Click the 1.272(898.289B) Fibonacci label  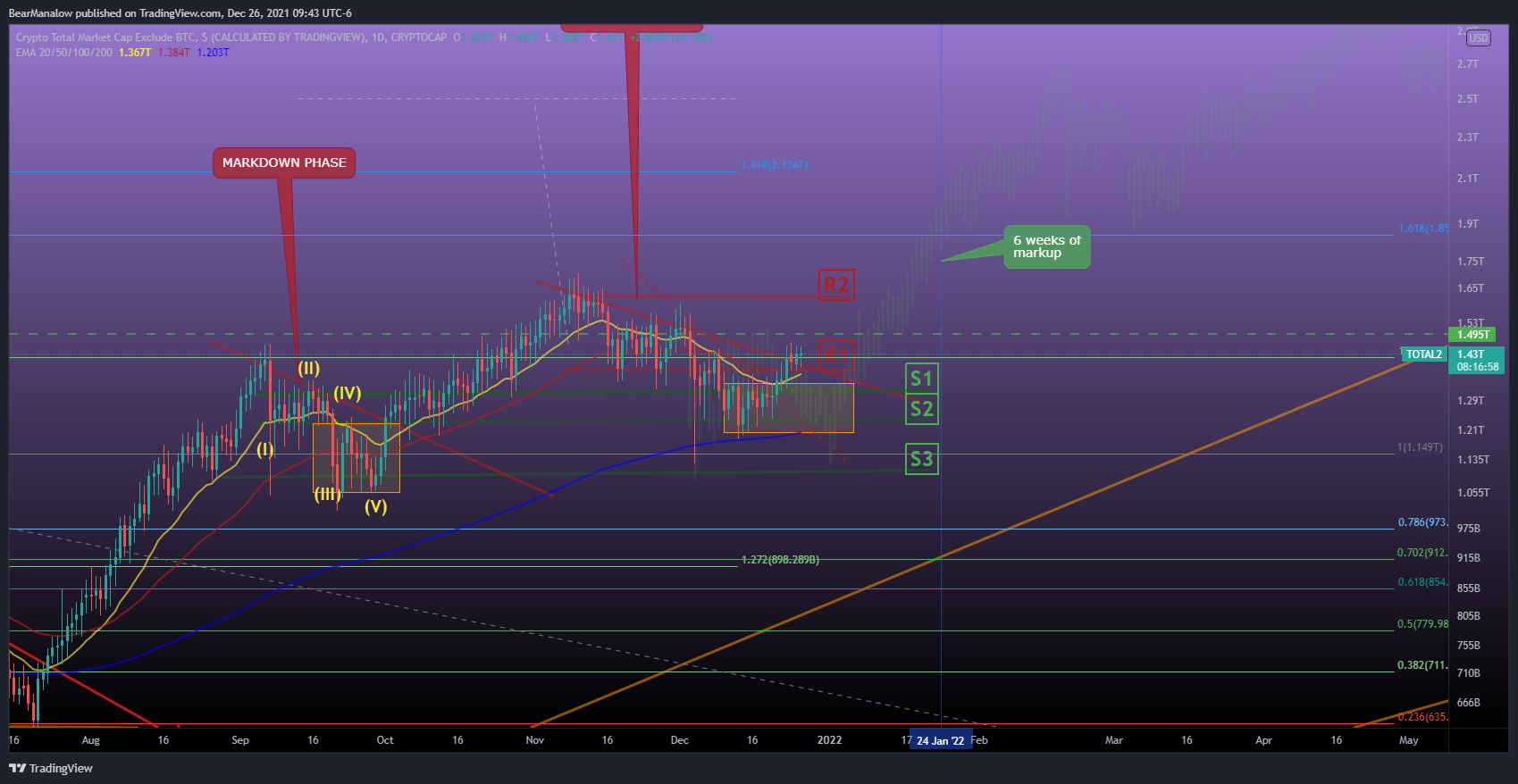780,560
